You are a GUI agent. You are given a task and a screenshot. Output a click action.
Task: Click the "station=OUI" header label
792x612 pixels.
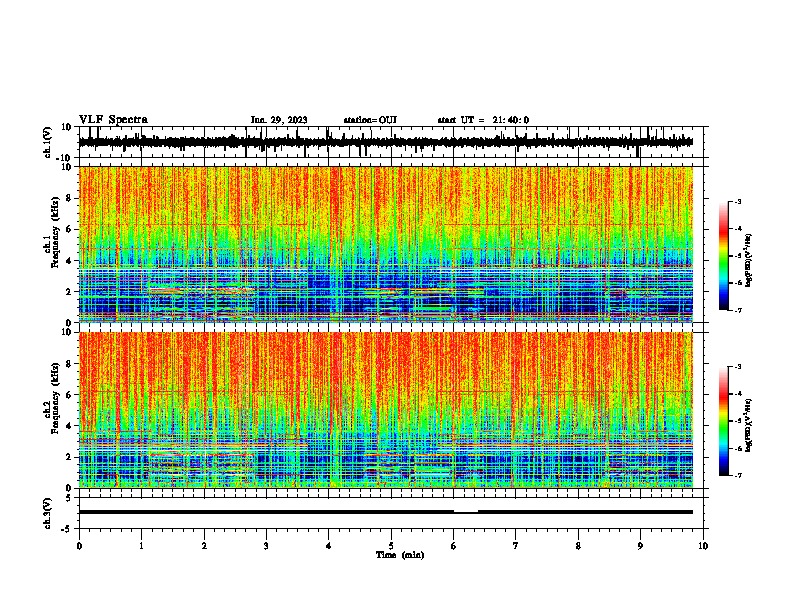tap(370, 120)
